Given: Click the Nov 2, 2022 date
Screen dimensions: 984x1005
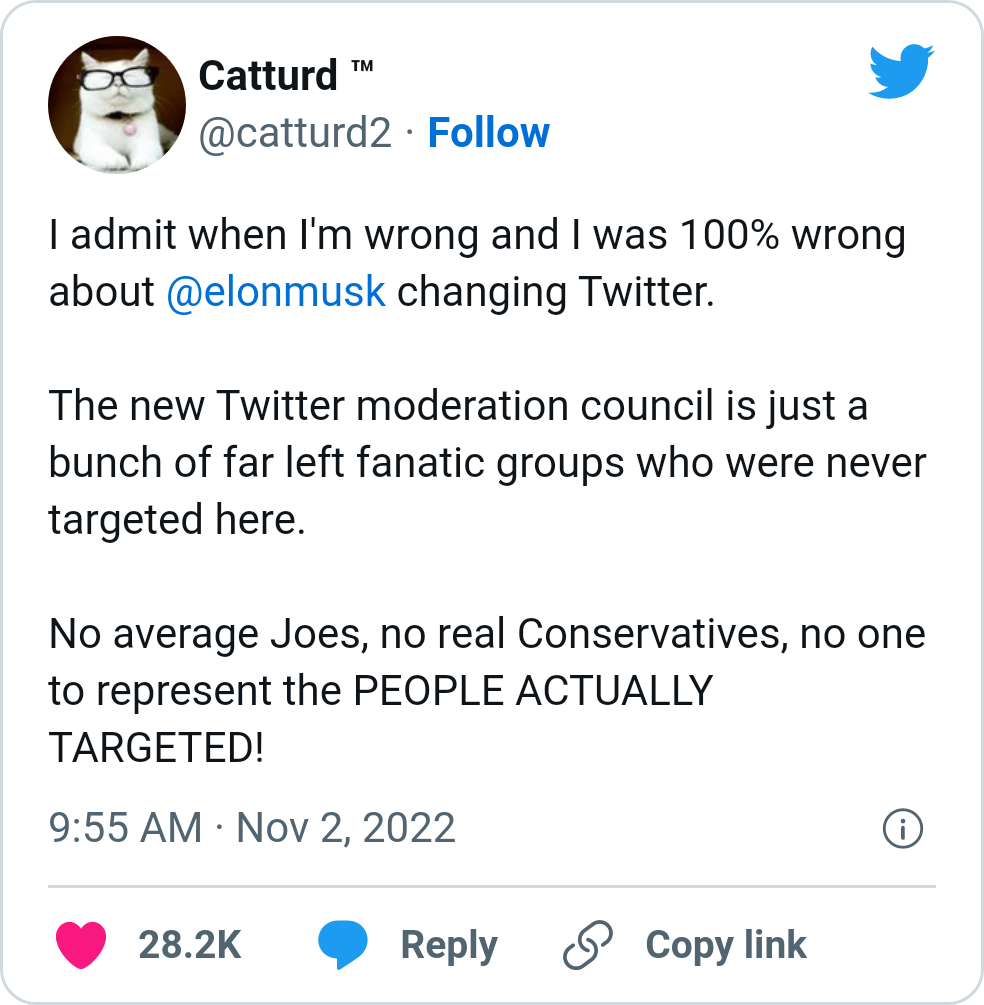Looking at the screenshot, I should coord(345,828).
